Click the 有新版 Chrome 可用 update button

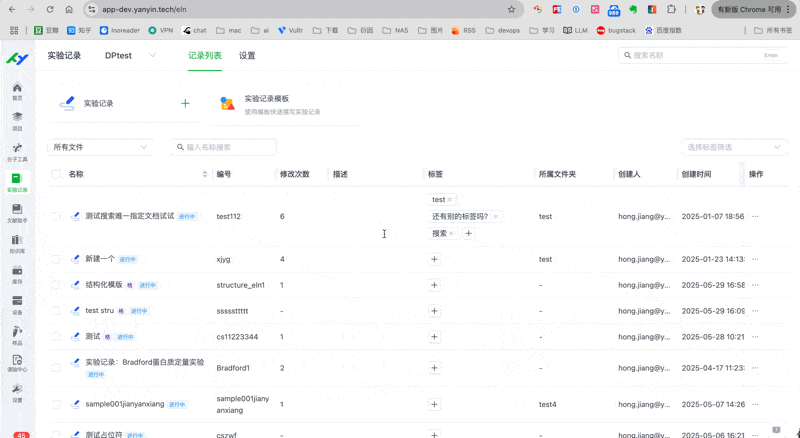[754, 9]
